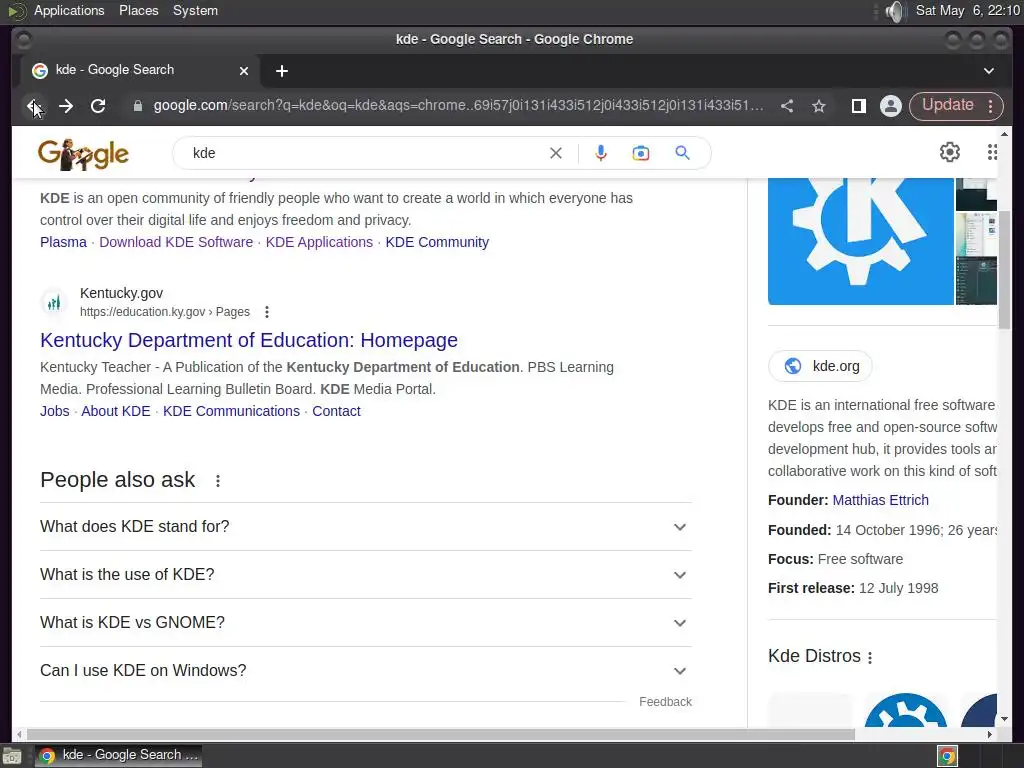This screenshot has width=1024, height=768.
Task: Open Google settings gear icon
Action: 950,152
